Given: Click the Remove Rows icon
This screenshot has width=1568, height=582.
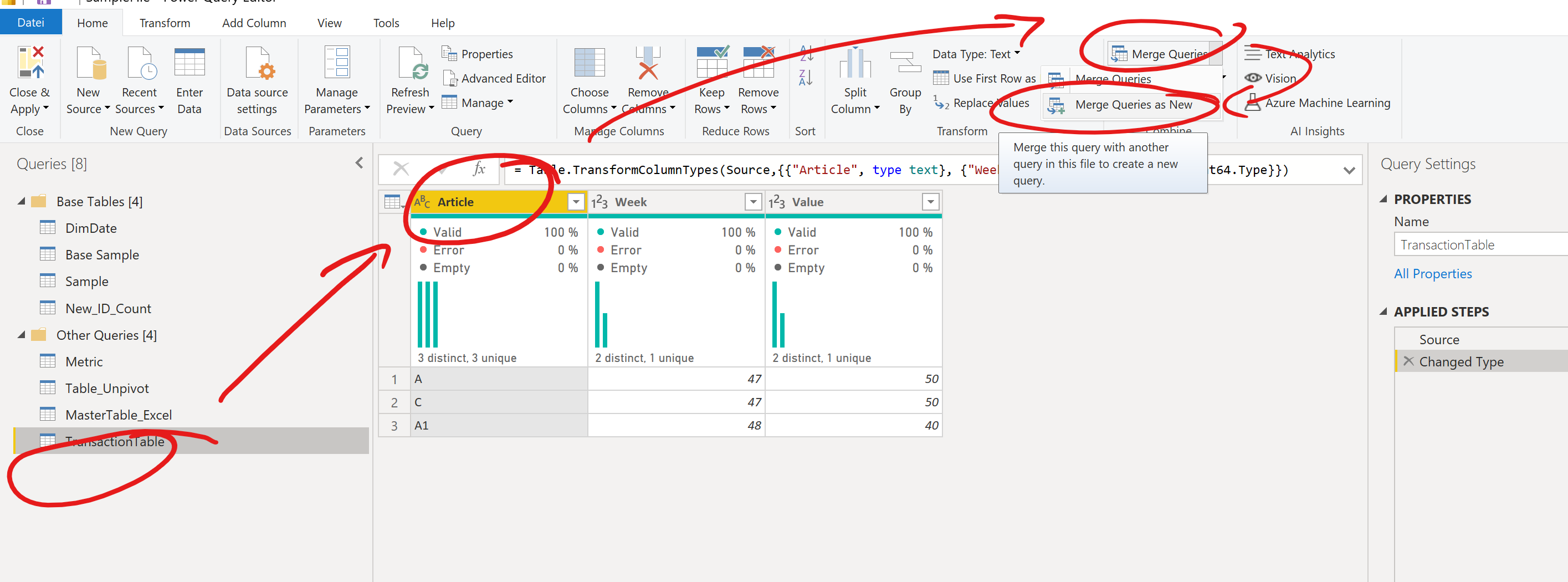Looking at the screenshot, I should (x=759, y=62).
